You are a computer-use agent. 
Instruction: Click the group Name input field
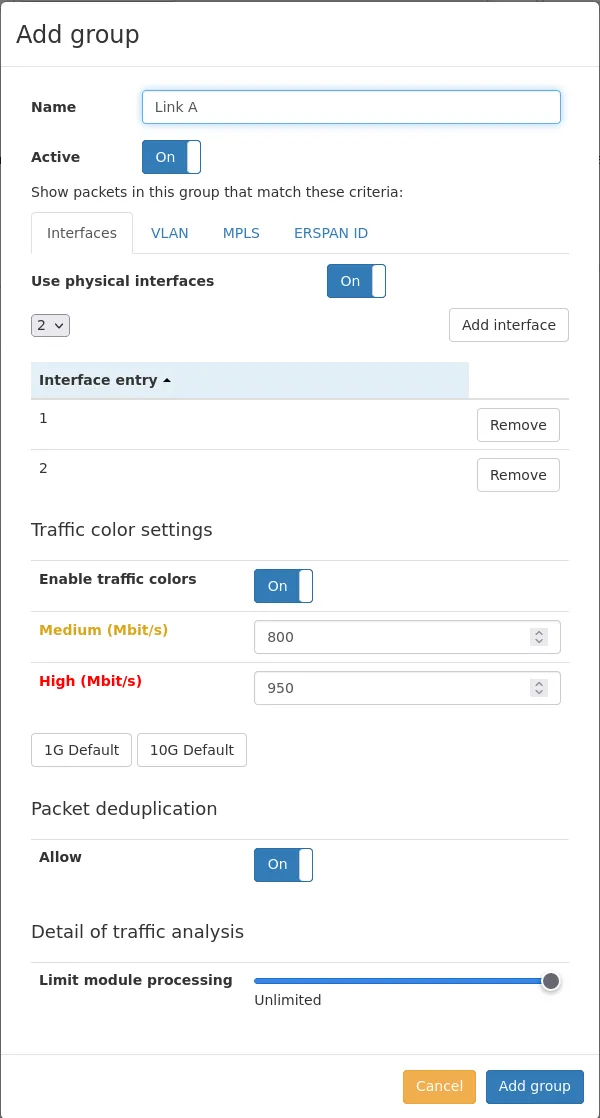[351, 107]
